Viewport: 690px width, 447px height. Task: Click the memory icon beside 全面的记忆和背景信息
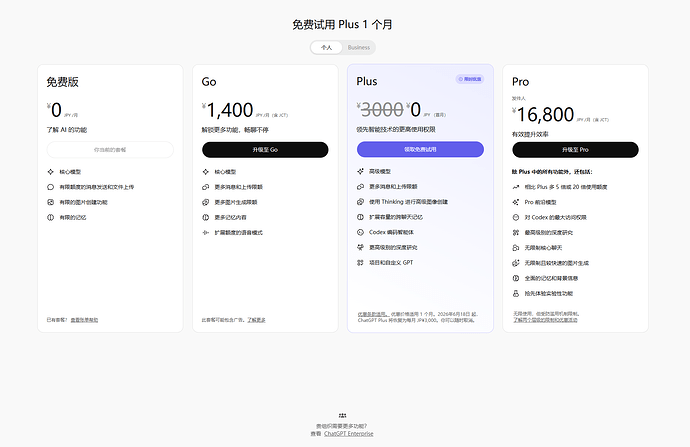click(516, 278)
